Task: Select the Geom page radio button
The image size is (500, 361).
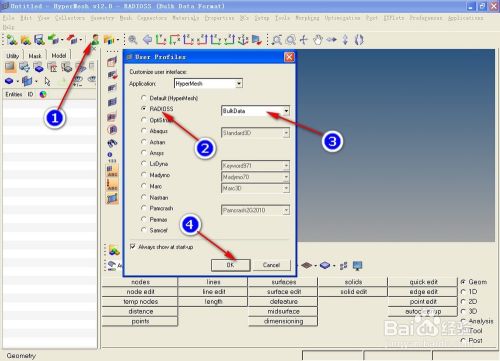Action: (x=463, y=282)
